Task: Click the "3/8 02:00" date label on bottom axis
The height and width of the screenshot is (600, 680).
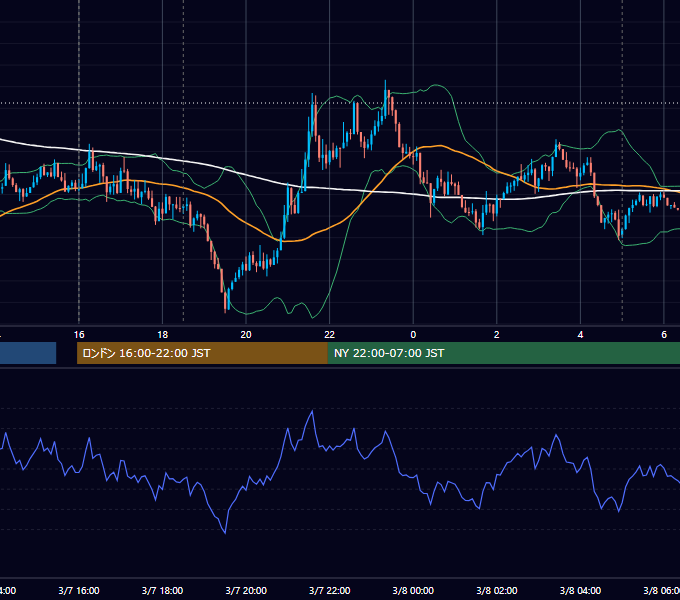Action: [497, 590]
